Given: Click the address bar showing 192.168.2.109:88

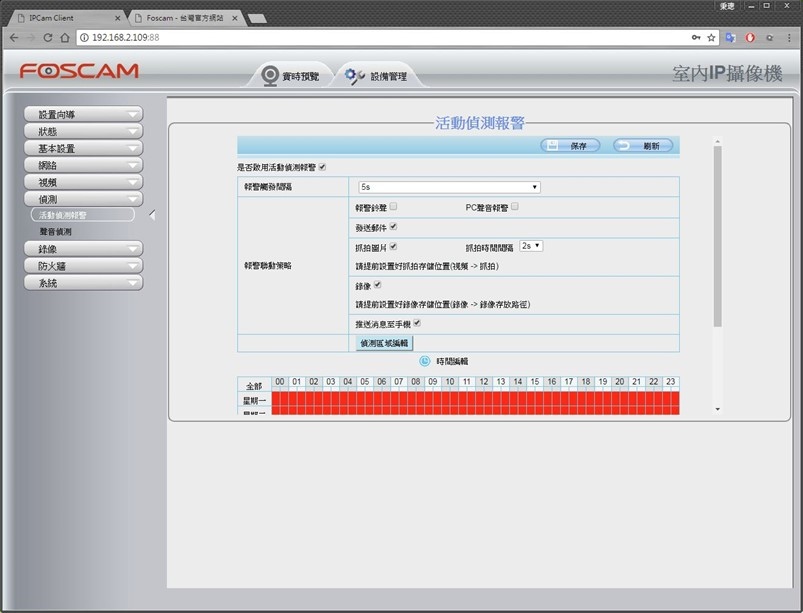Looking at the screenshot, I should (x=384, y=37).
